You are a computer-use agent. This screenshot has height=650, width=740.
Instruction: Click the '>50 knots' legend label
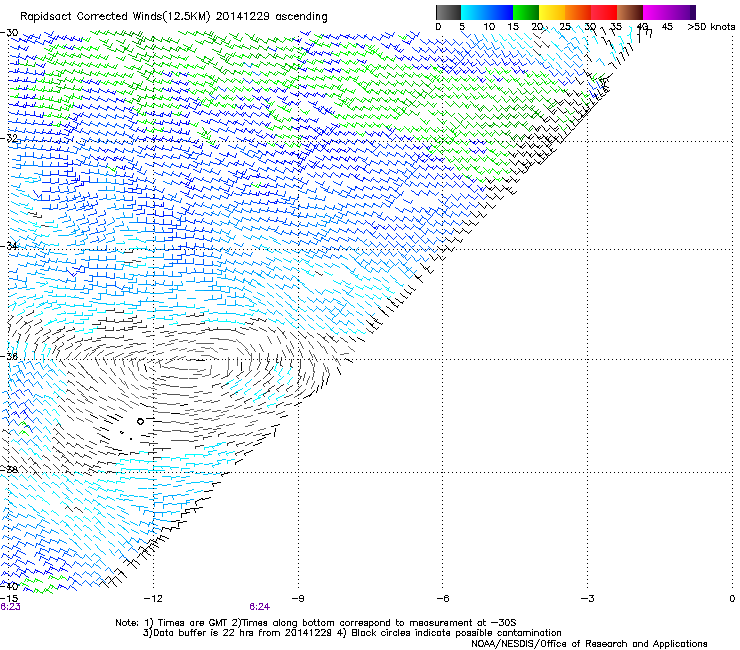pos(711,27)
